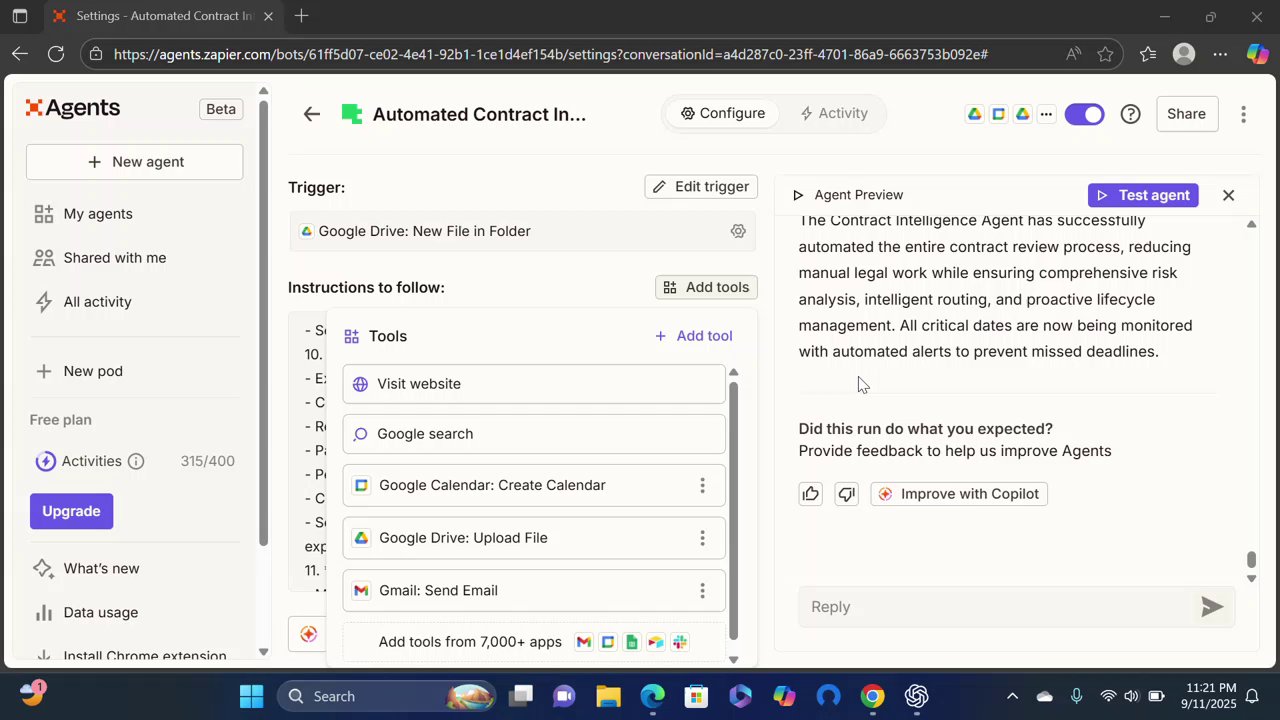Click the Tools list scrollbar
This screenshot has width=1280, height=720.
(733, 510)
